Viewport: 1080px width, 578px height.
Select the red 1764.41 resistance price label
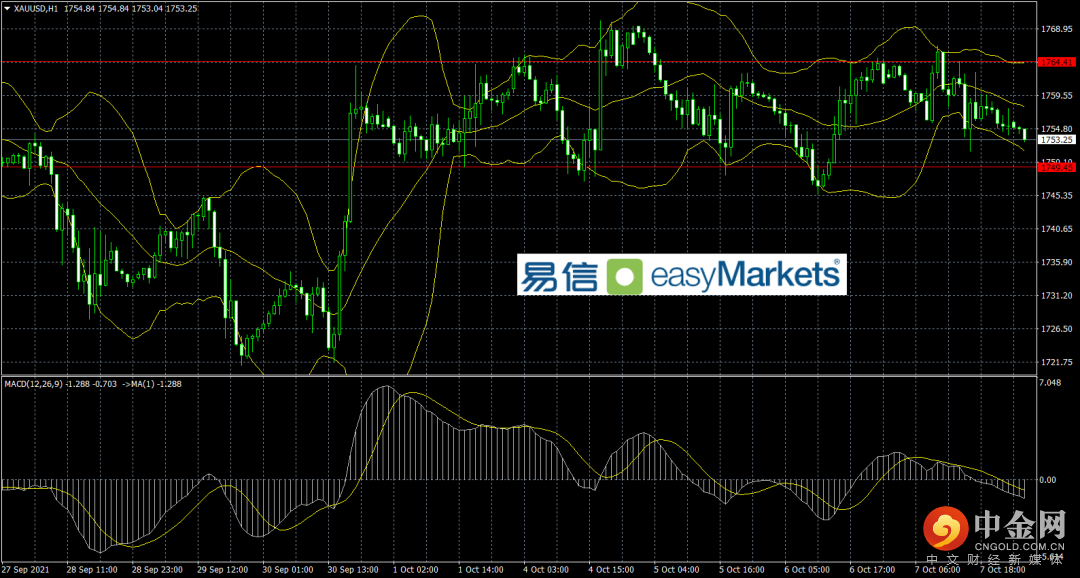1057,62
